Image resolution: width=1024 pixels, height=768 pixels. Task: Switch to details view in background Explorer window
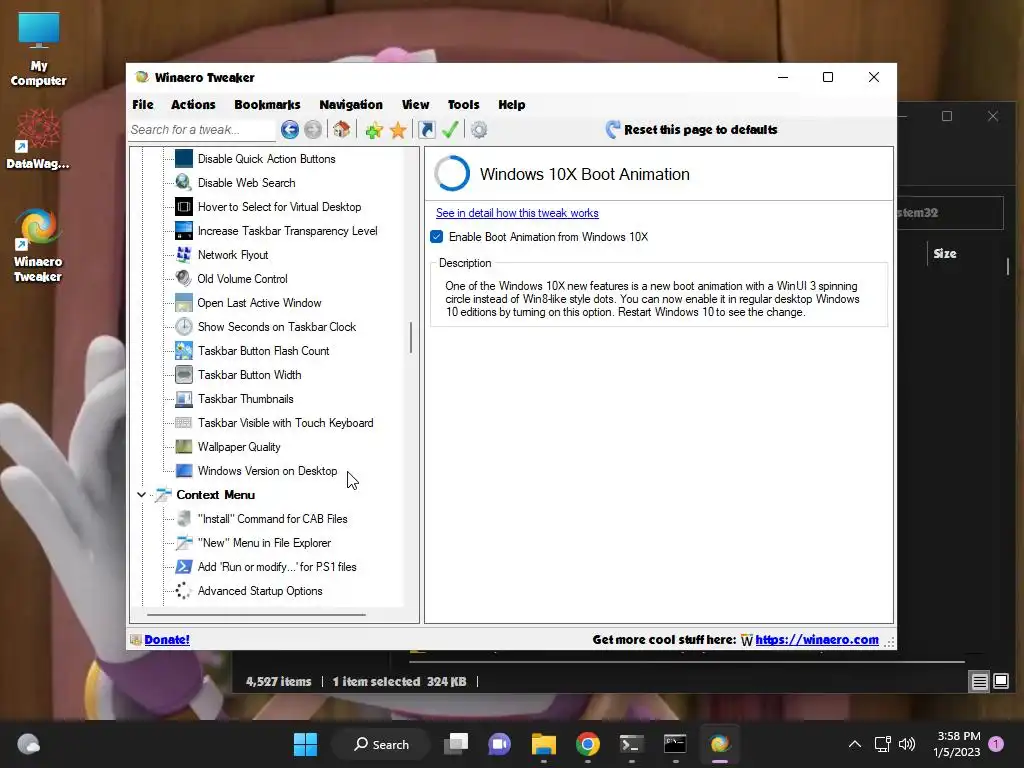pos(980,682)
